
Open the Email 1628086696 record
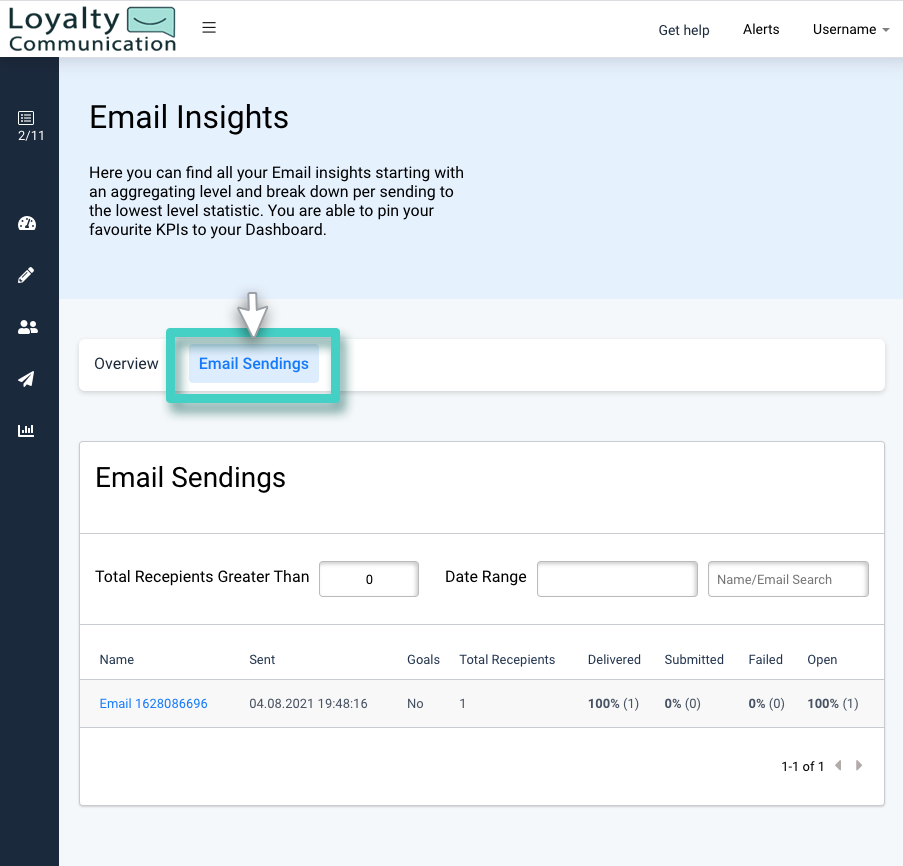(x=152, y=703)
